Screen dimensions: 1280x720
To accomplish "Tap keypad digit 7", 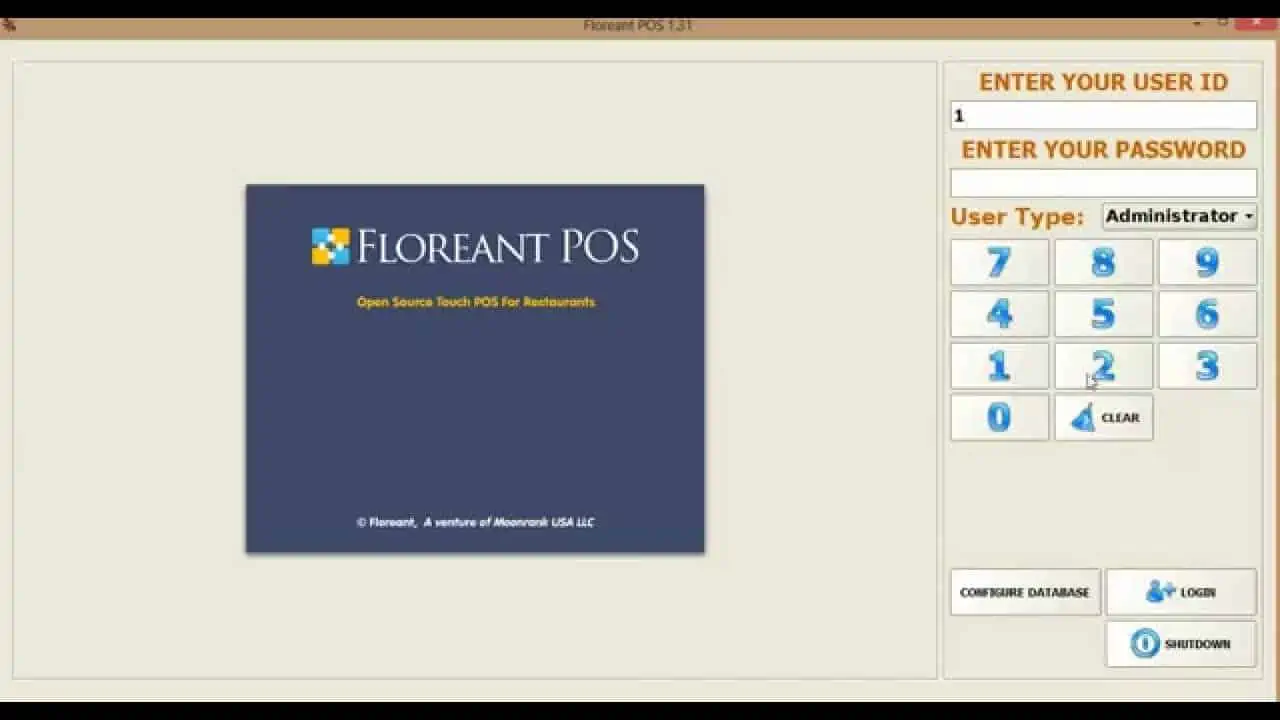I will pos(999,262).
